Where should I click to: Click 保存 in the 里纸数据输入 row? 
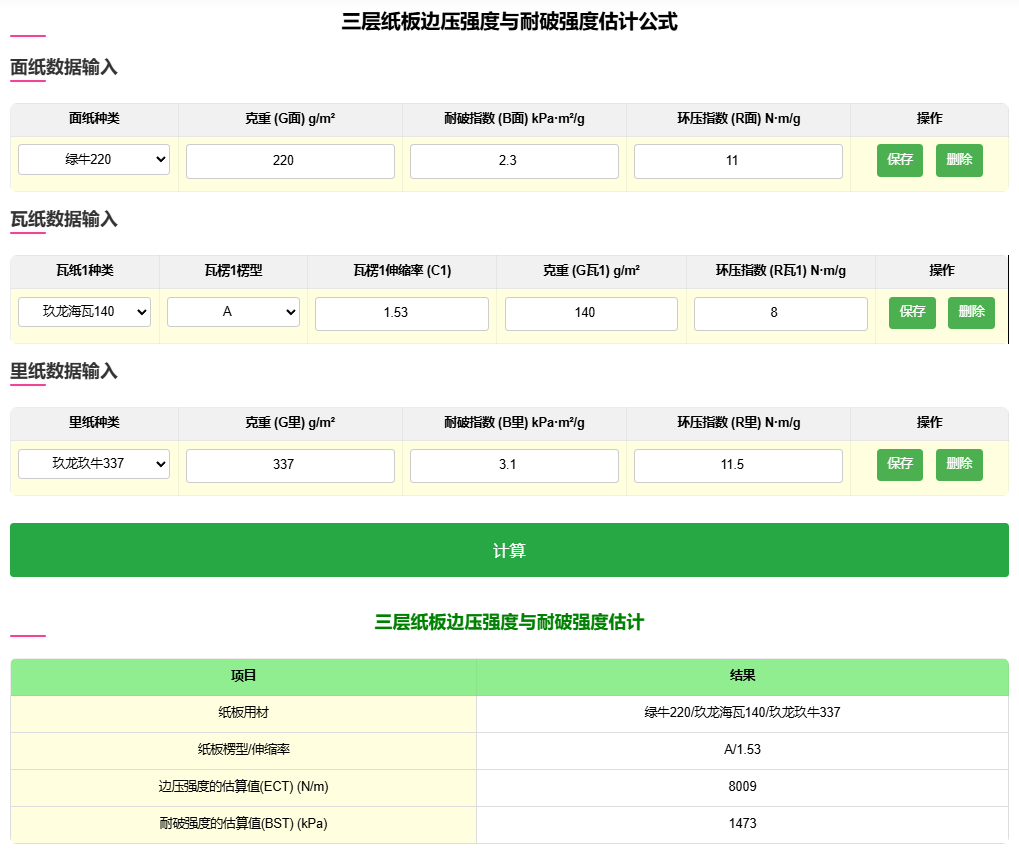pos(899,464)
